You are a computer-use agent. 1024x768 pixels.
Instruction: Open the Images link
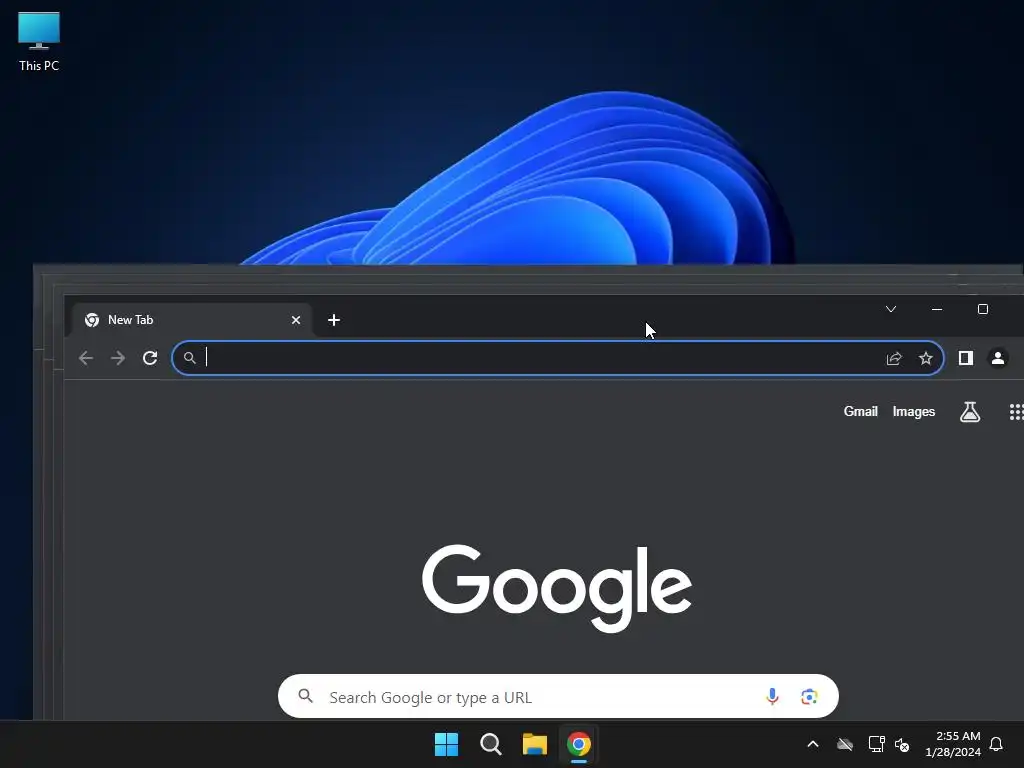tap(914, 411)
